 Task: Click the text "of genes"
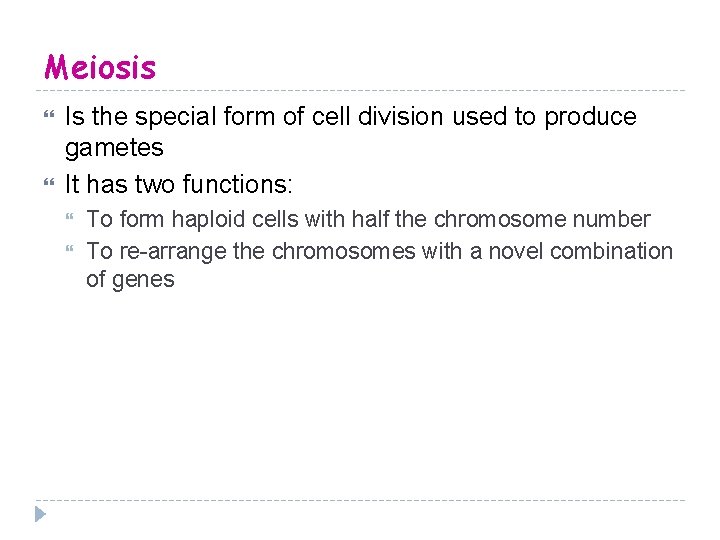coord(130,280)
